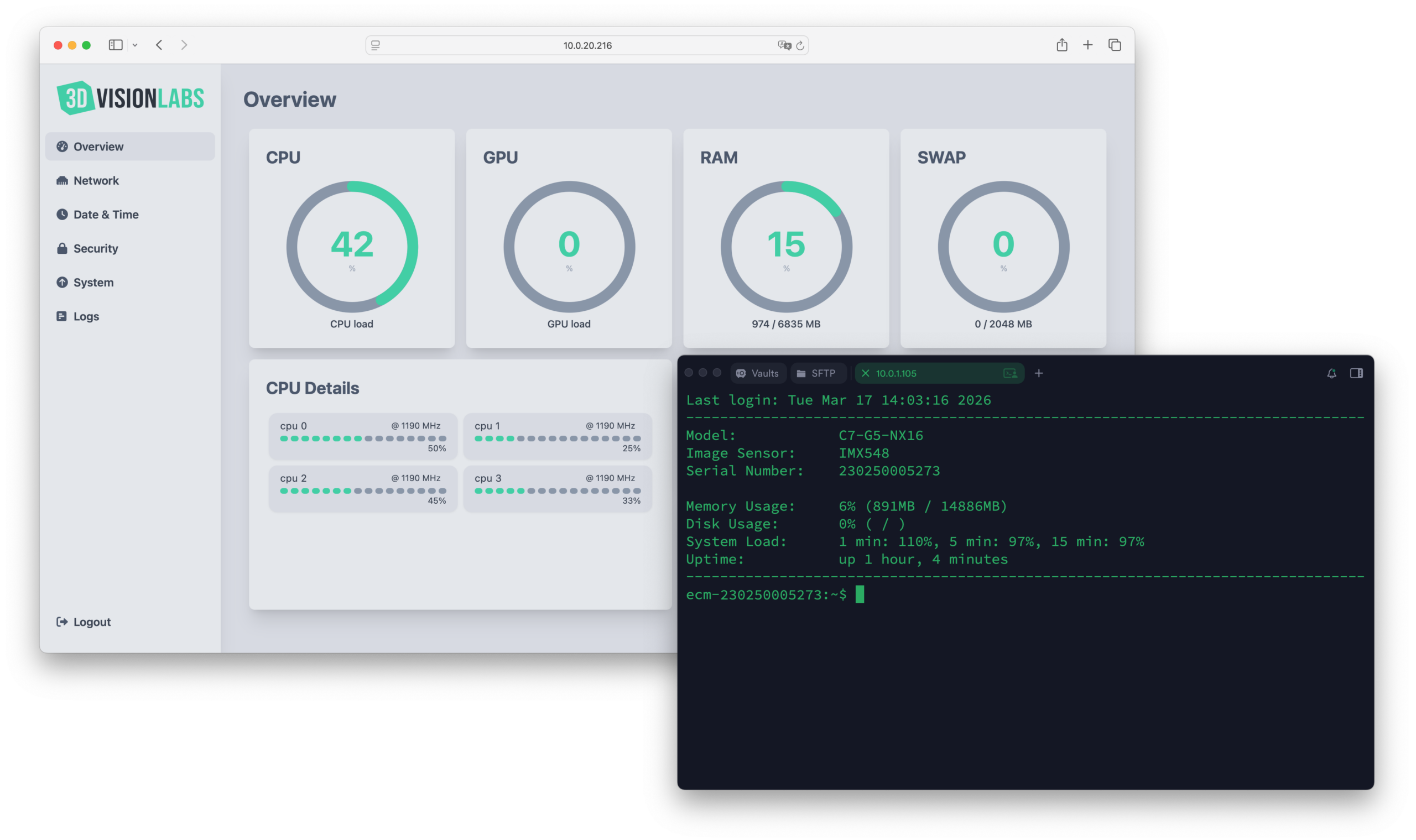
Task: Toggle the terminal side panel
Action: pyautogui.click(x=1357, y=373)
